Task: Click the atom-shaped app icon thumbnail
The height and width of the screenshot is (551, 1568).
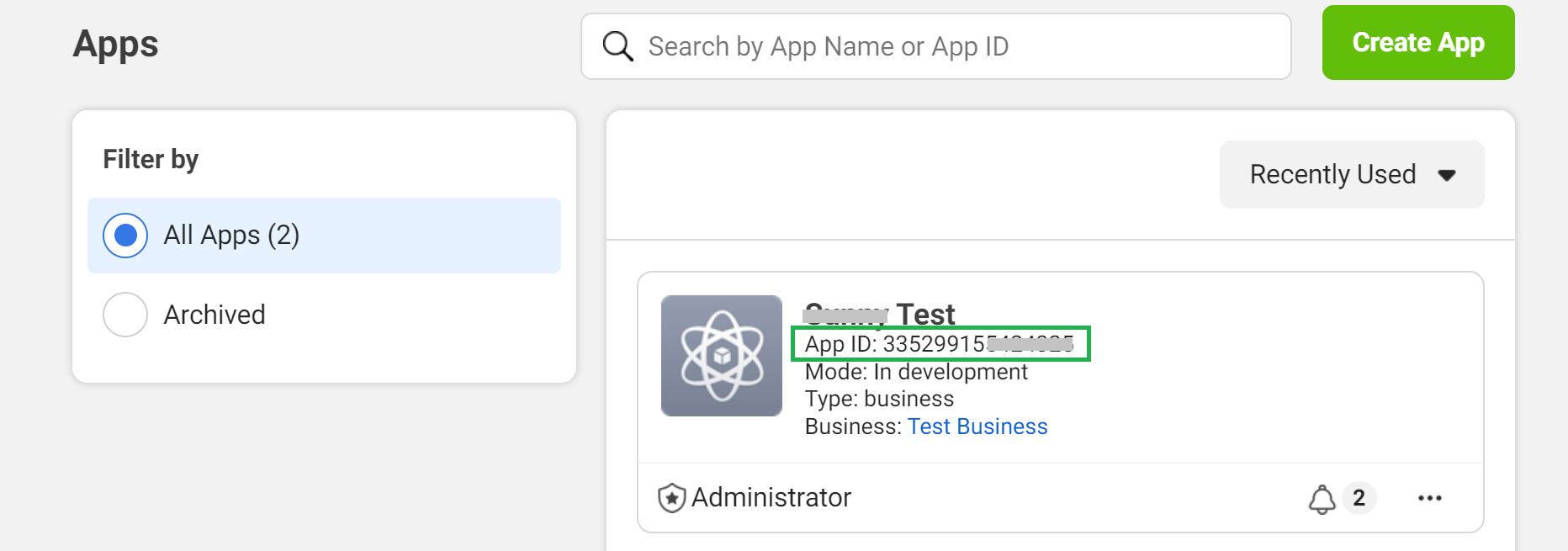Action: pyautogui.click(x=721, y=356)
